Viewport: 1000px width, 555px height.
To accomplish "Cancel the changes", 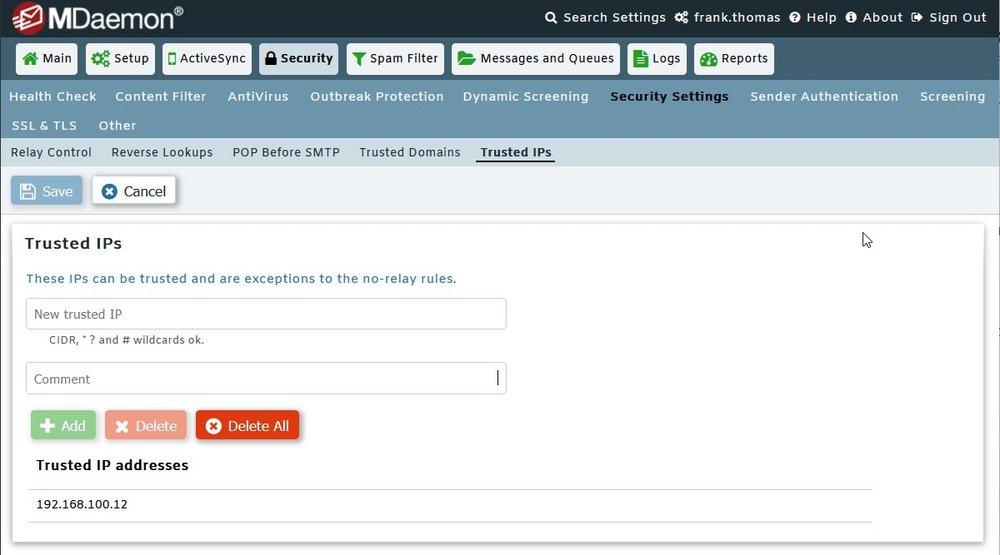I will click(x=134, y=191).
